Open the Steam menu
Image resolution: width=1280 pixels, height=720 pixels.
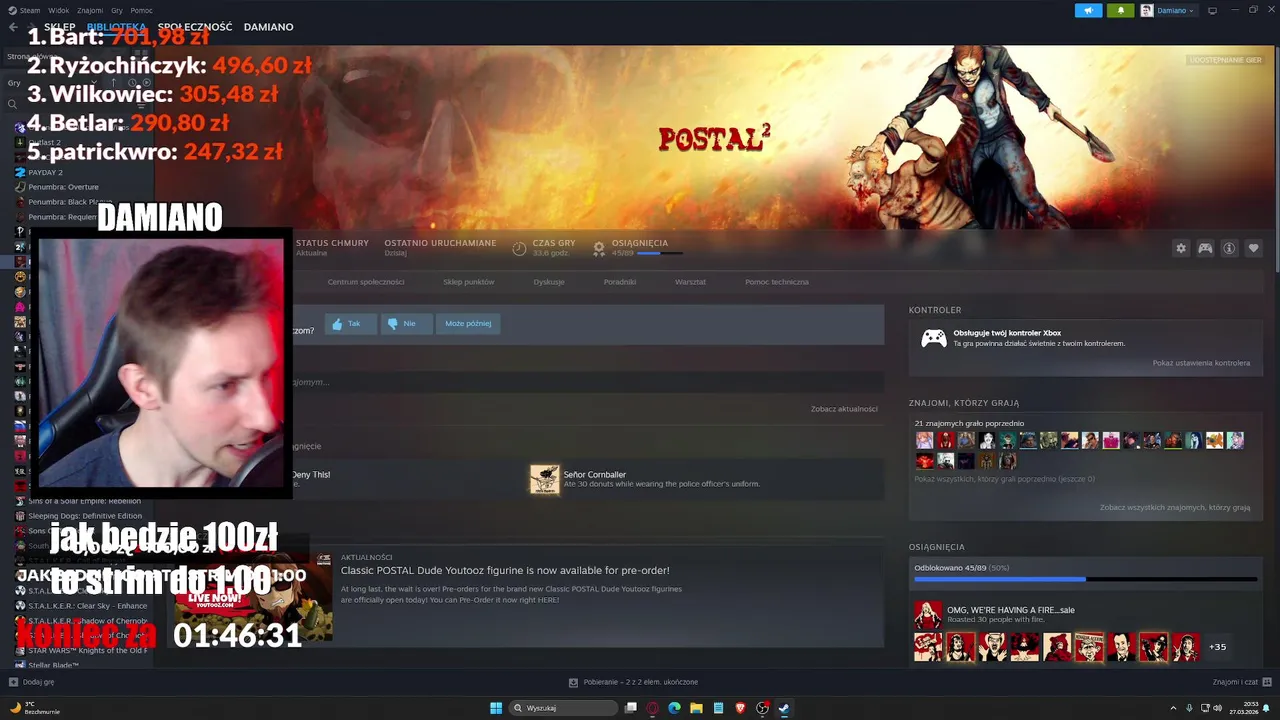click(25, 10)
